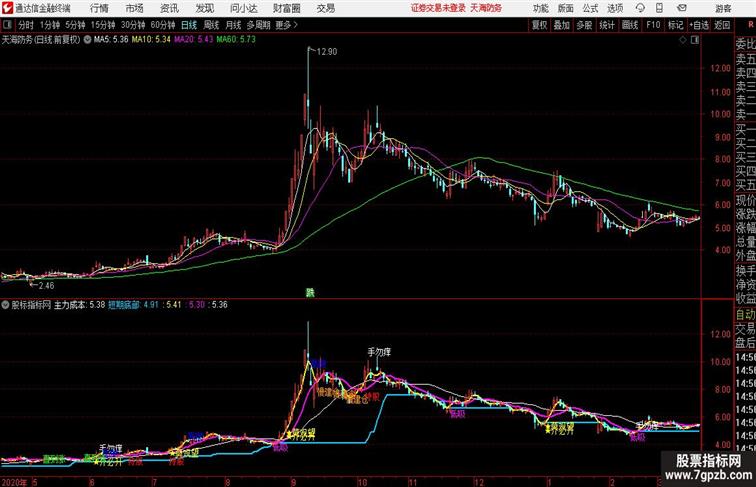
Task: Open the 功能 menu
Action: (x=540, y=8)
